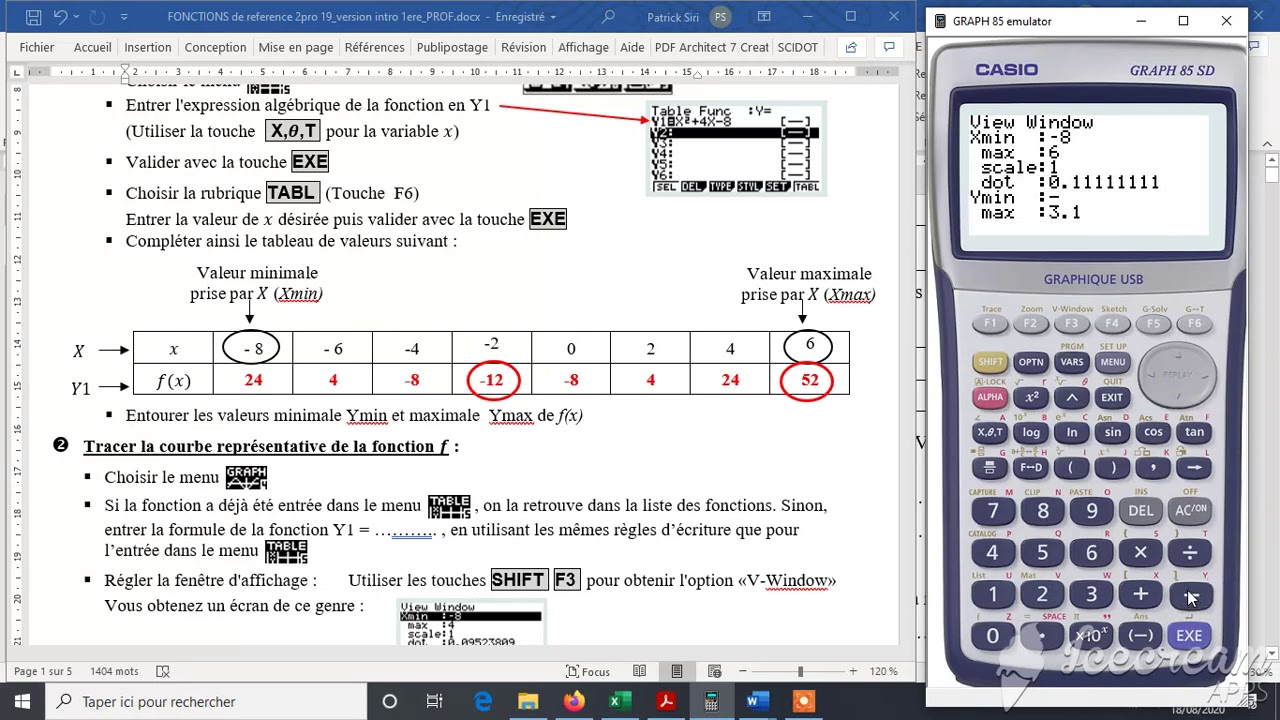This screenshot has width=1280, height=720.
Task: Open the Fichier menu
Action: point(37,47)
